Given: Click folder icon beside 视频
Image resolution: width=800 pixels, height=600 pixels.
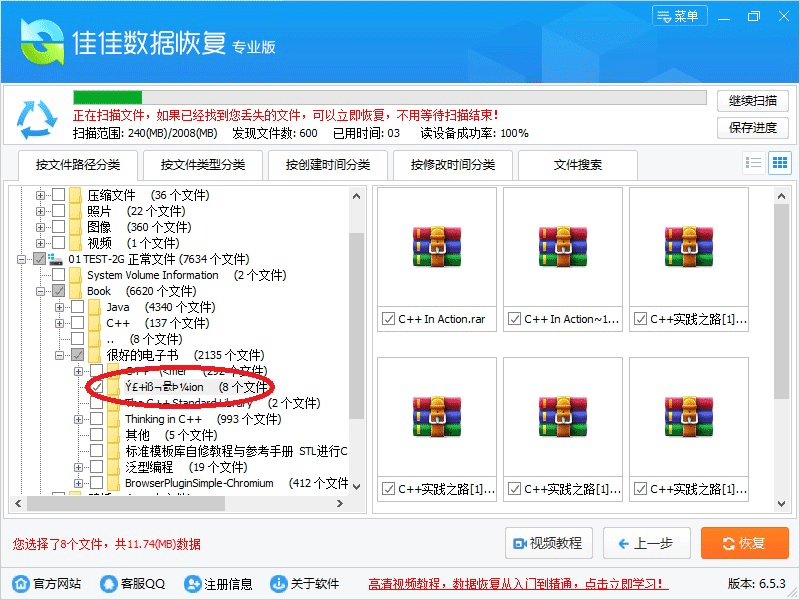Looking at the screenshot, I should [x=76, y=243].
